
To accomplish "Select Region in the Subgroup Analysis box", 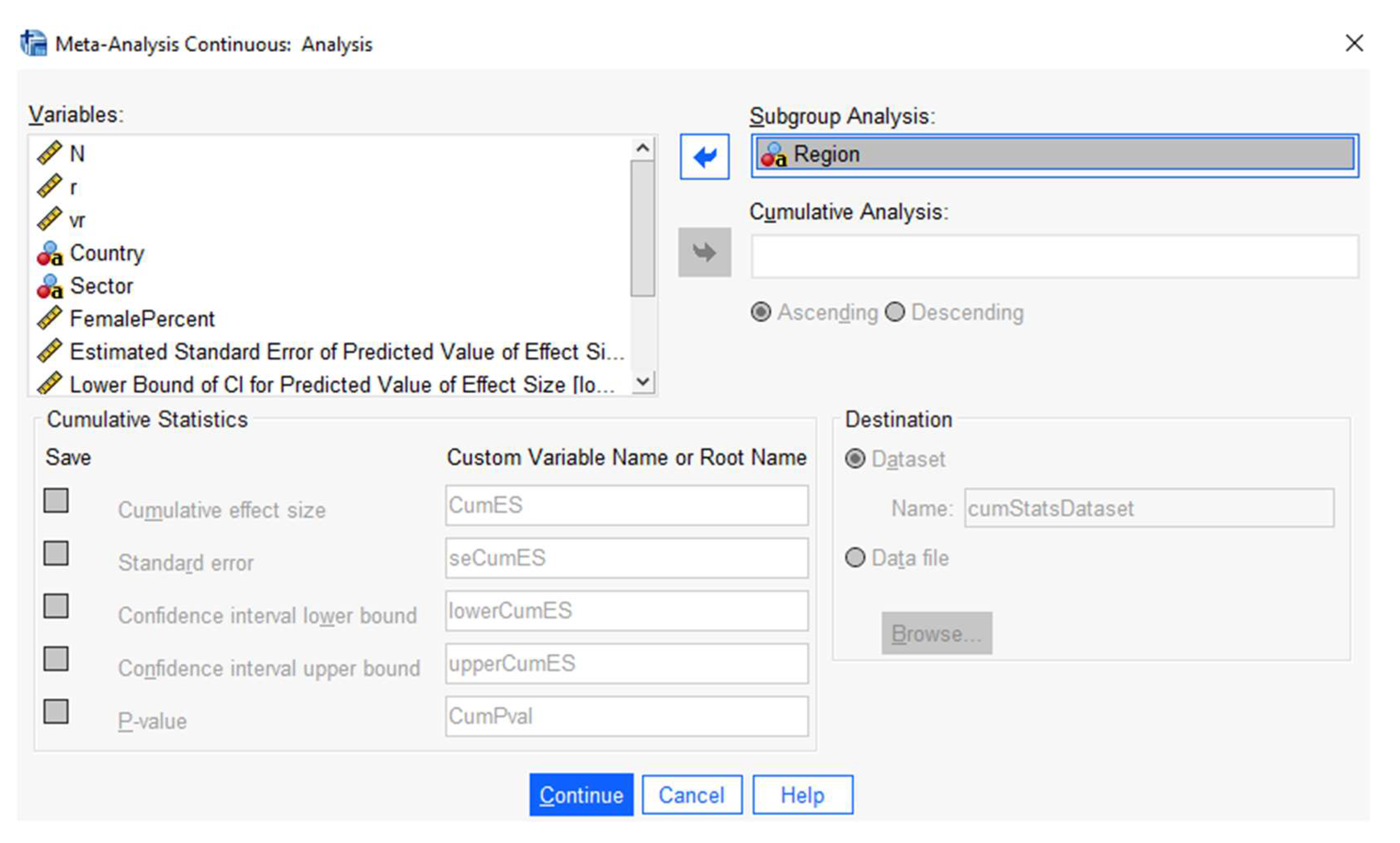I will [x=826, y=155].
